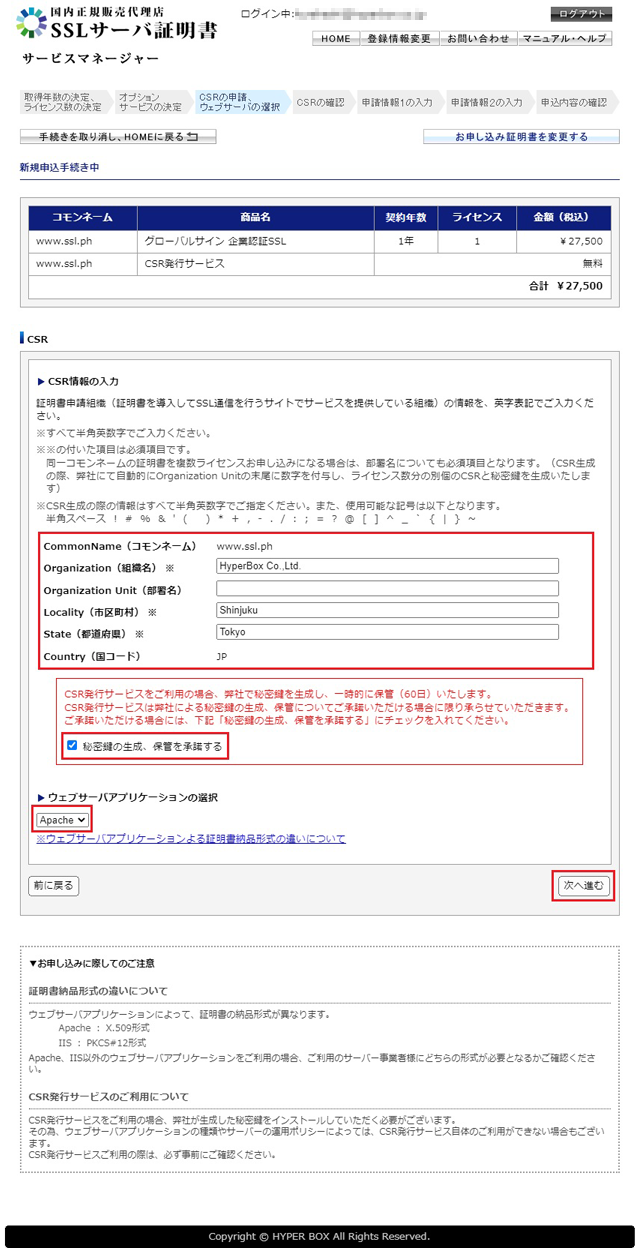The width and height of the screenshot is (640, 1248).
Task: Click the Organization name input field
Action: pos(387,566)
